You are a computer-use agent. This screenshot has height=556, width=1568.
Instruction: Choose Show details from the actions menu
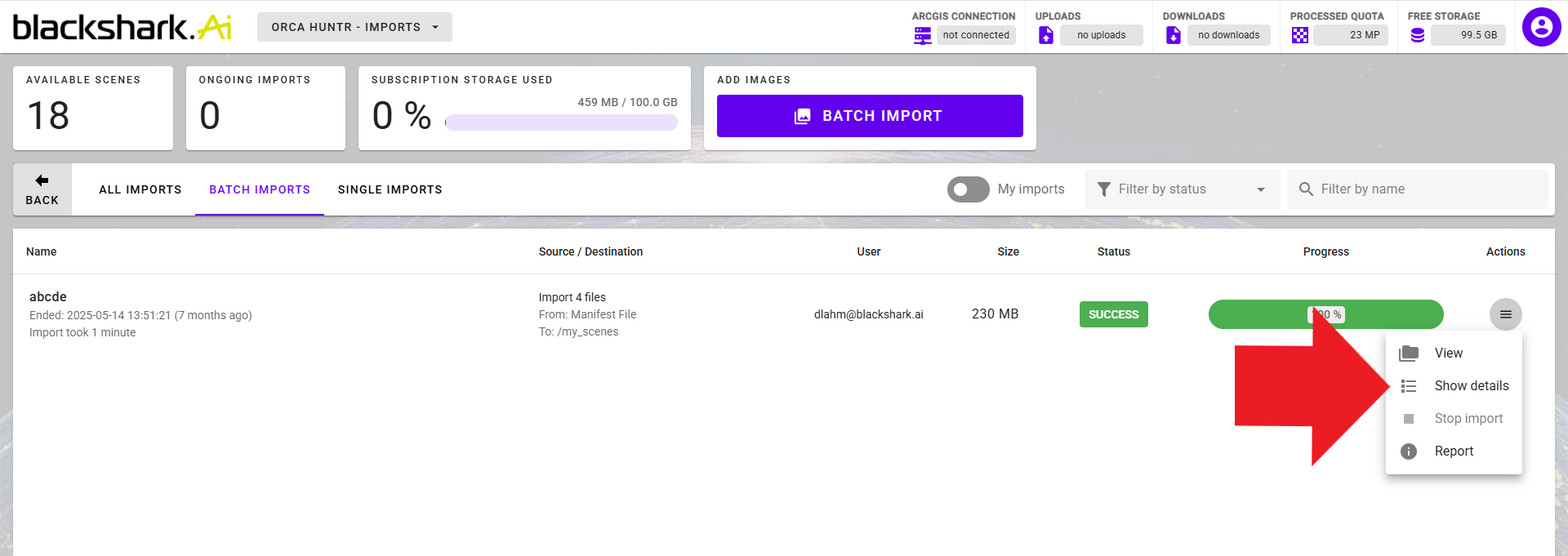pyautogui.click(x=1471, y=385)
